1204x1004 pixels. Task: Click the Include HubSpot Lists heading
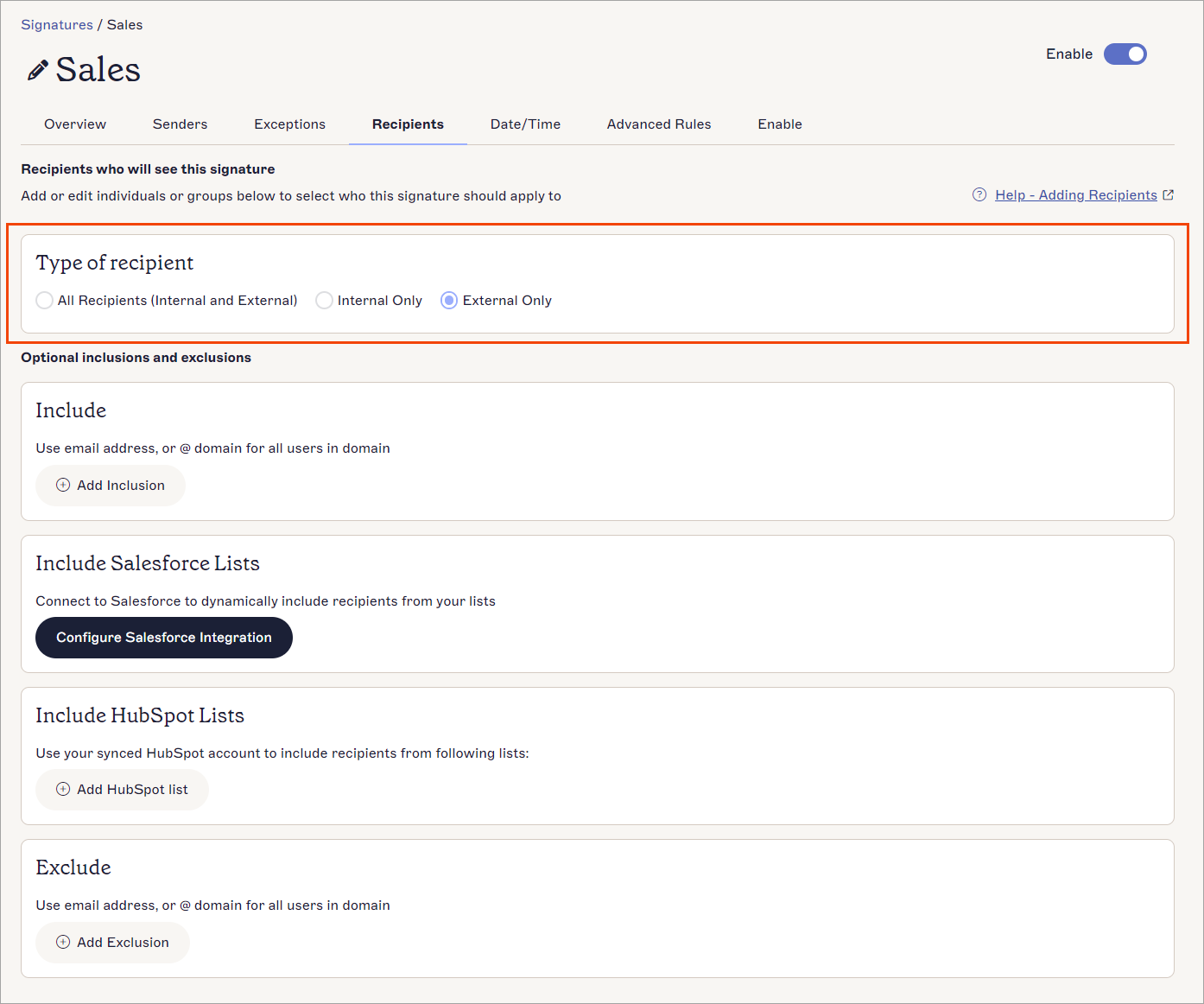point(140,715)
